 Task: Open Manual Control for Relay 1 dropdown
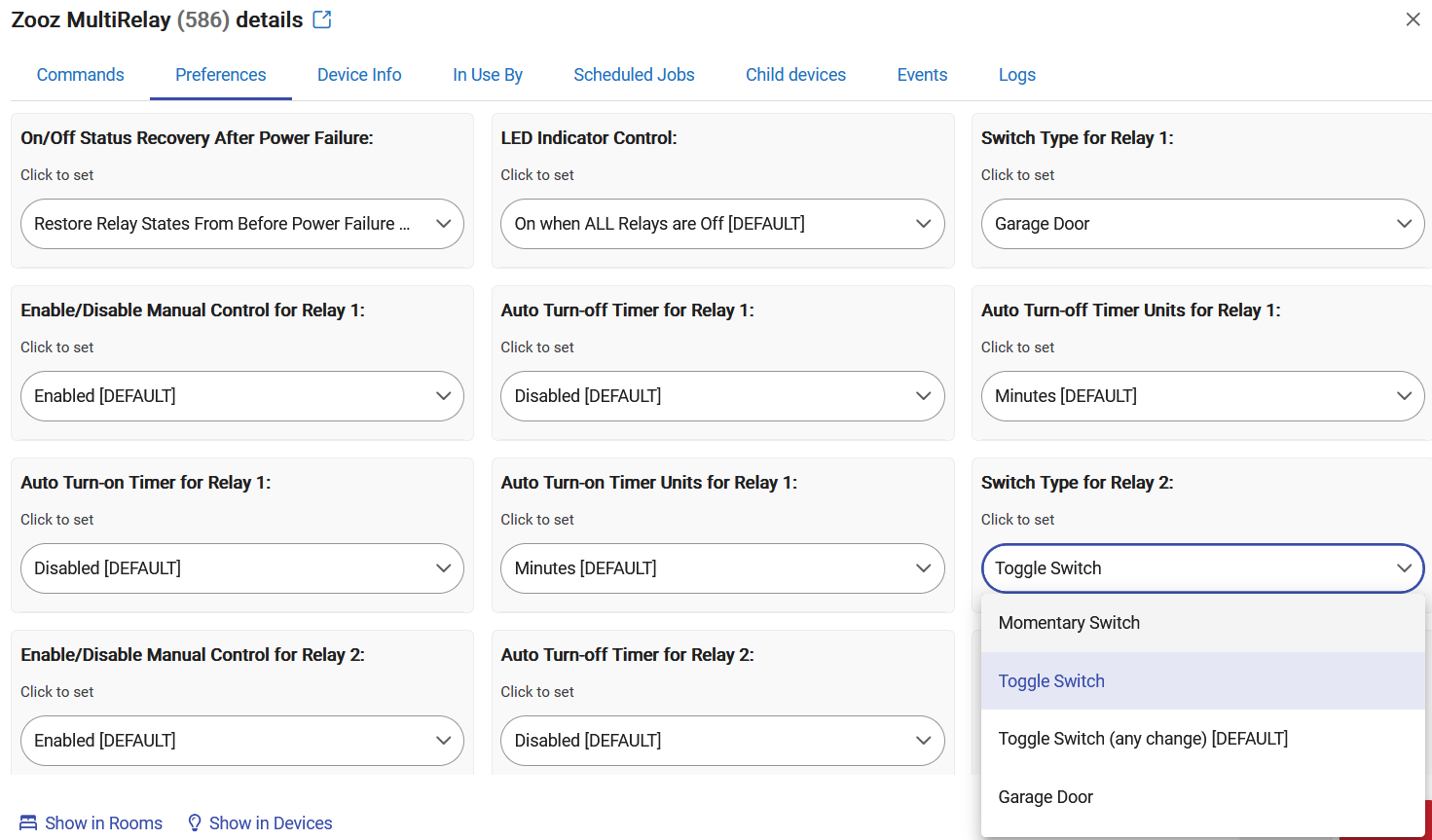pos(242,396)
